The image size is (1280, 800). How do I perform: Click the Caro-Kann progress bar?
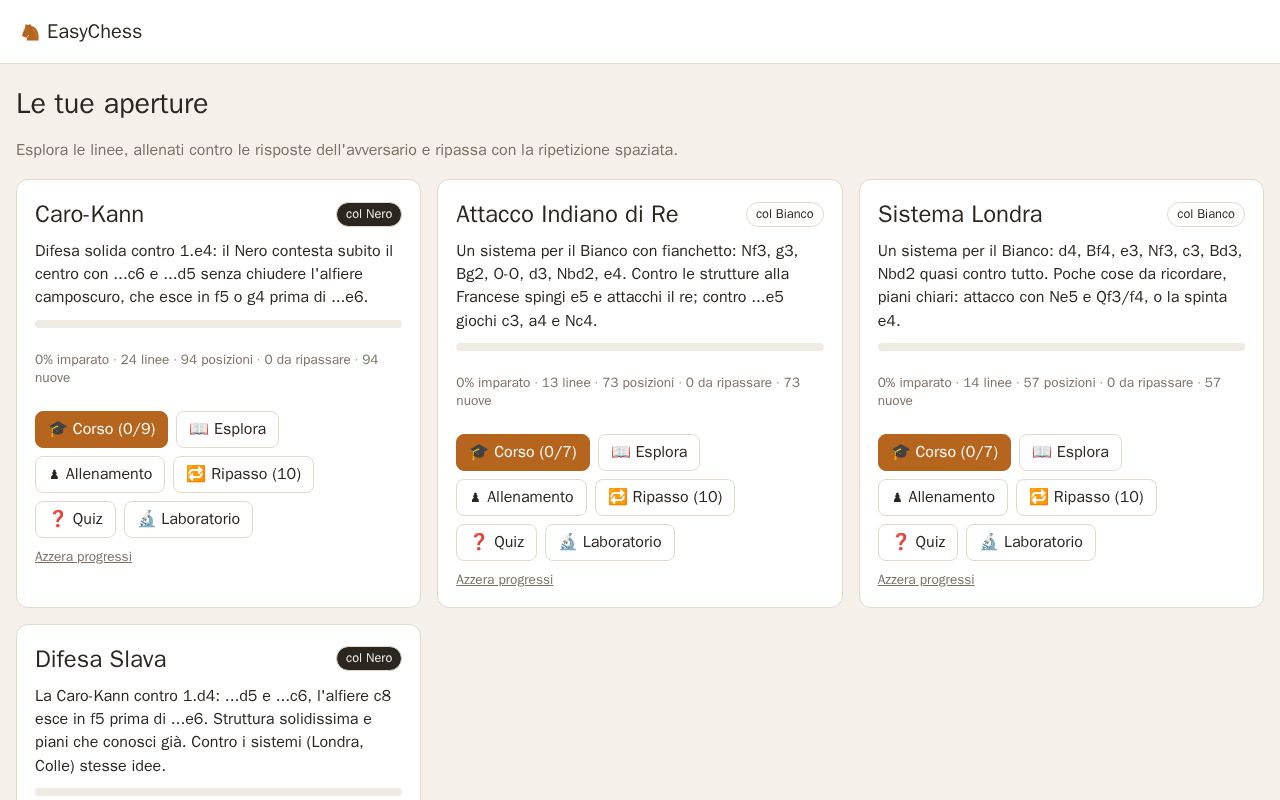tap(218, 324)
